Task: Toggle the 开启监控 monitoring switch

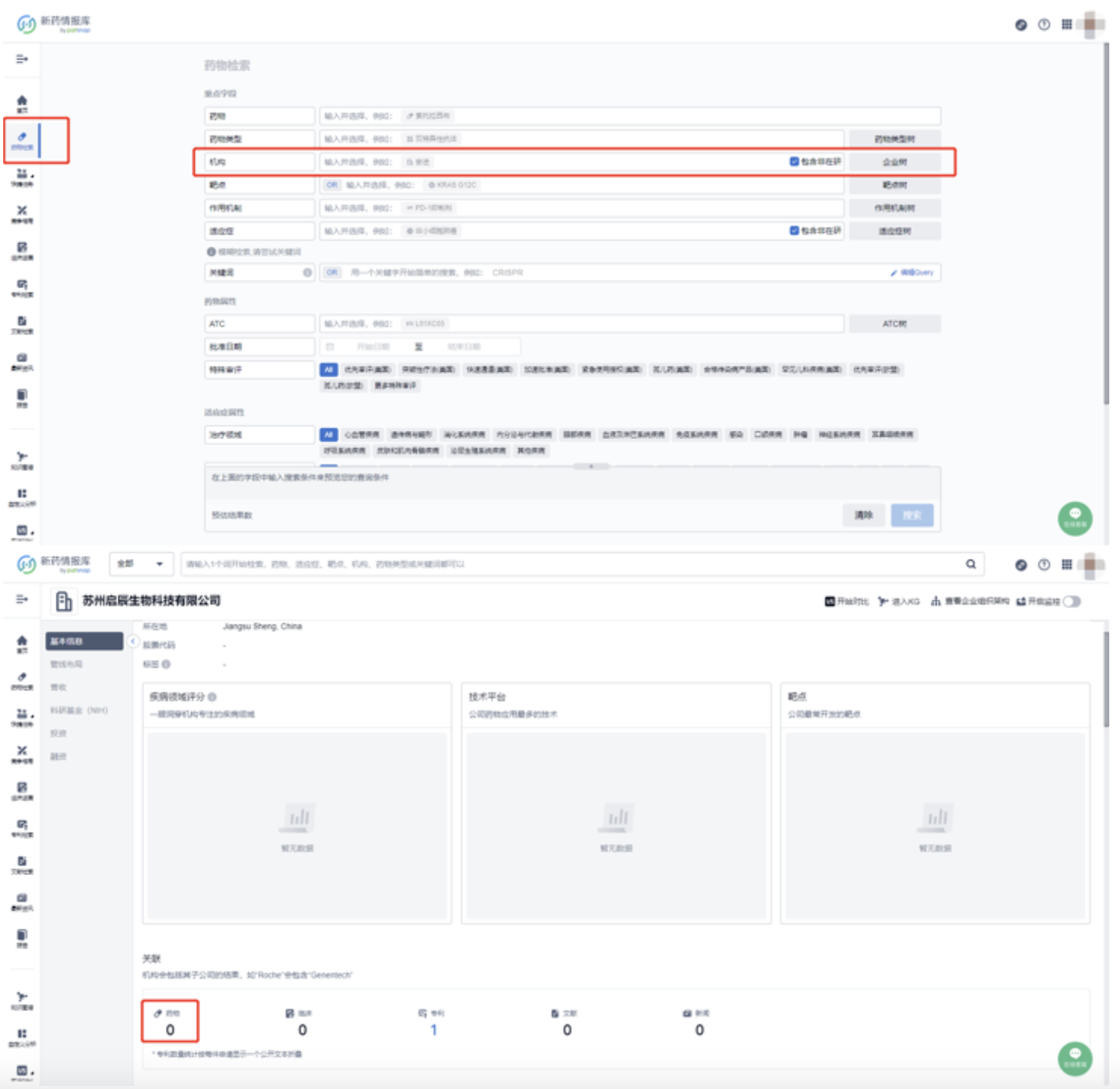Action: pyautogui.click(x=1072, y=602)
